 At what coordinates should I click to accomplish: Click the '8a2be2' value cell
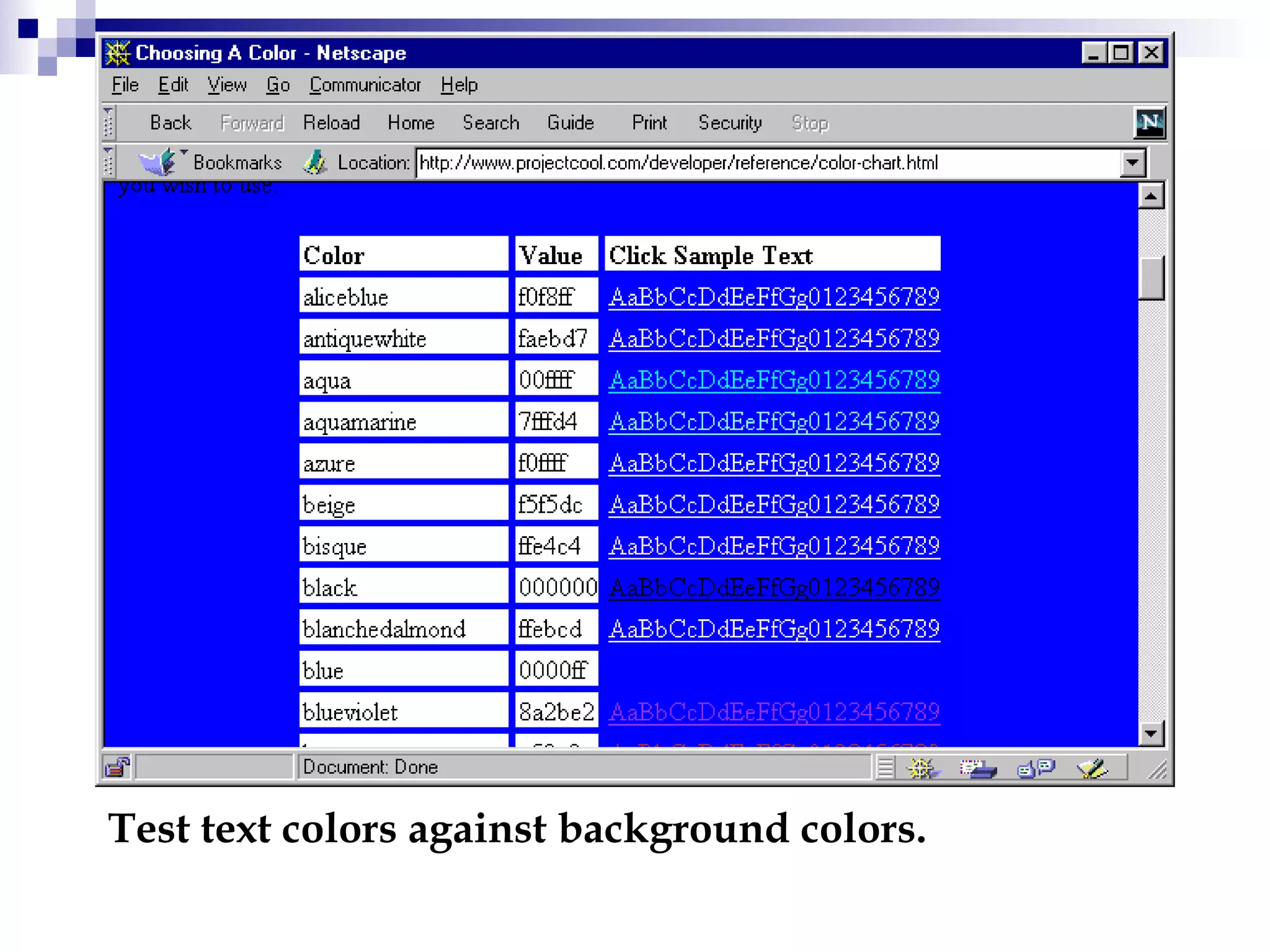pyautogui.click(x=557, y=710)
